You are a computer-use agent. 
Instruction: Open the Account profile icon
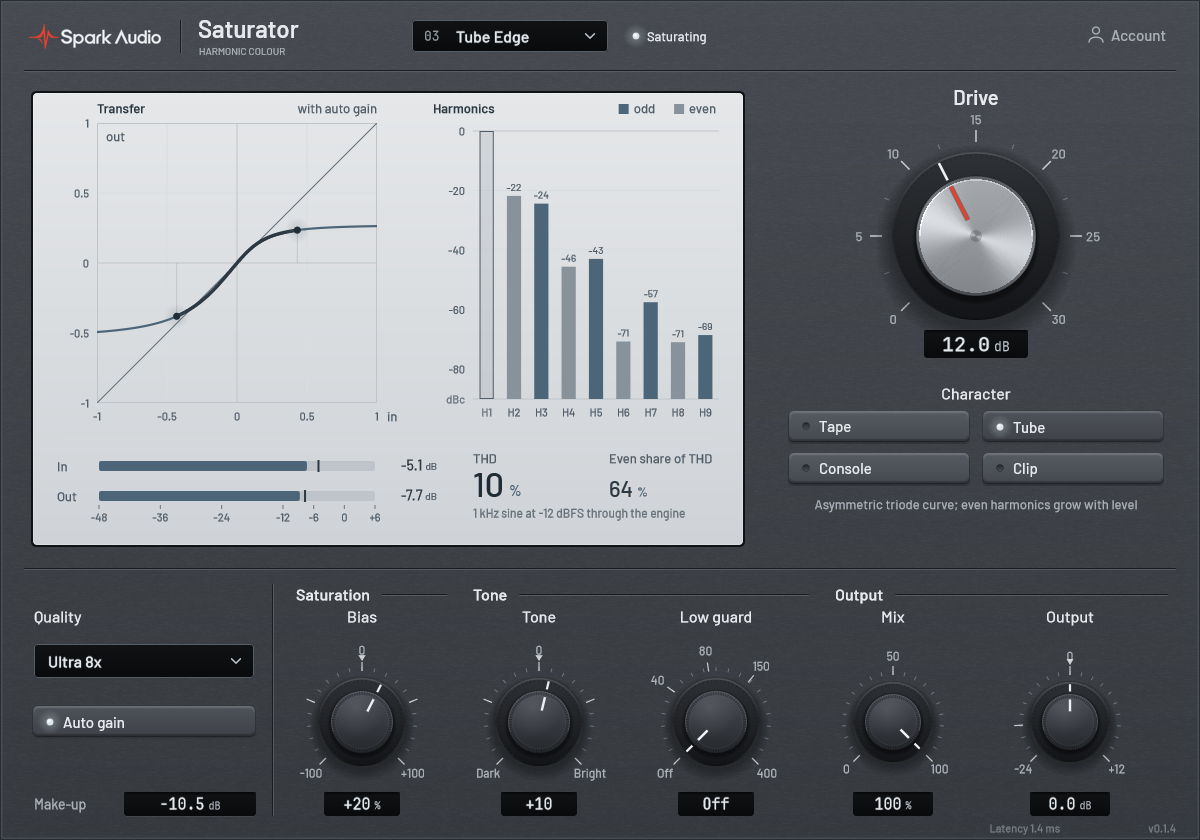click(1096, 35)
